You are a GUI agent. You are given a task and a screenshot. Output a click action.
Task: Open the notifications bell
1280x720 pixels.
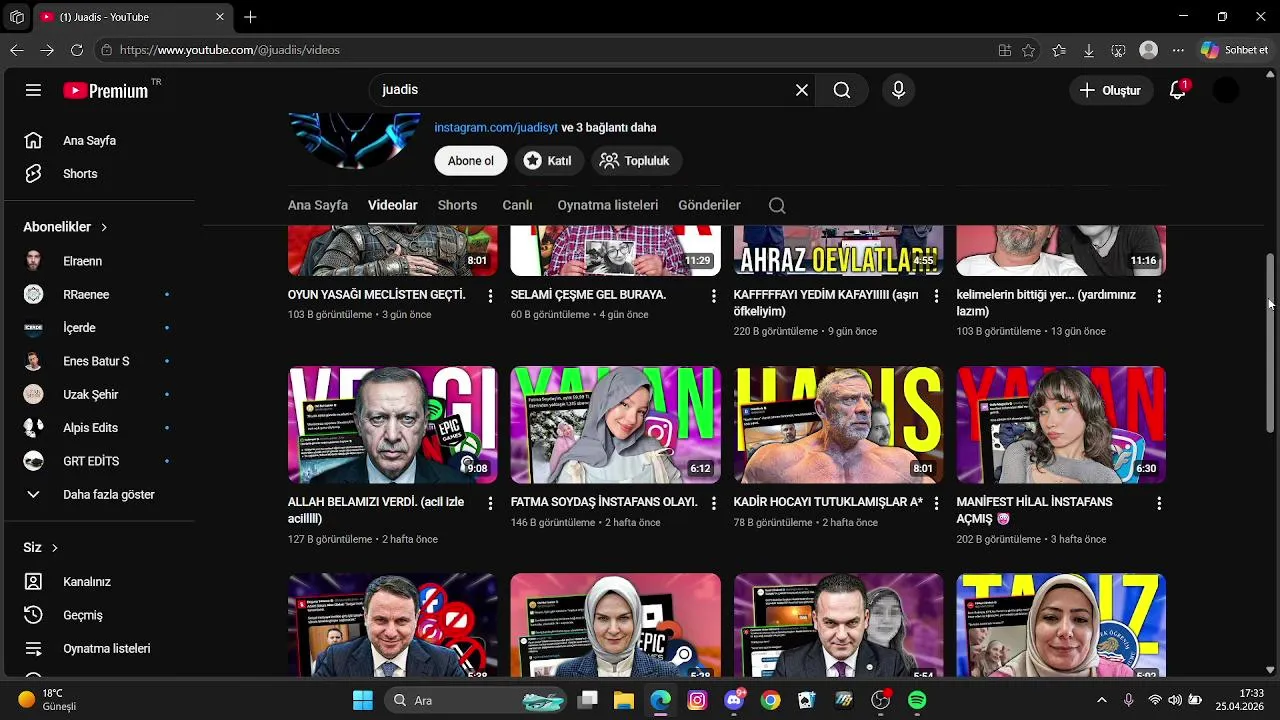point(1178,90)
